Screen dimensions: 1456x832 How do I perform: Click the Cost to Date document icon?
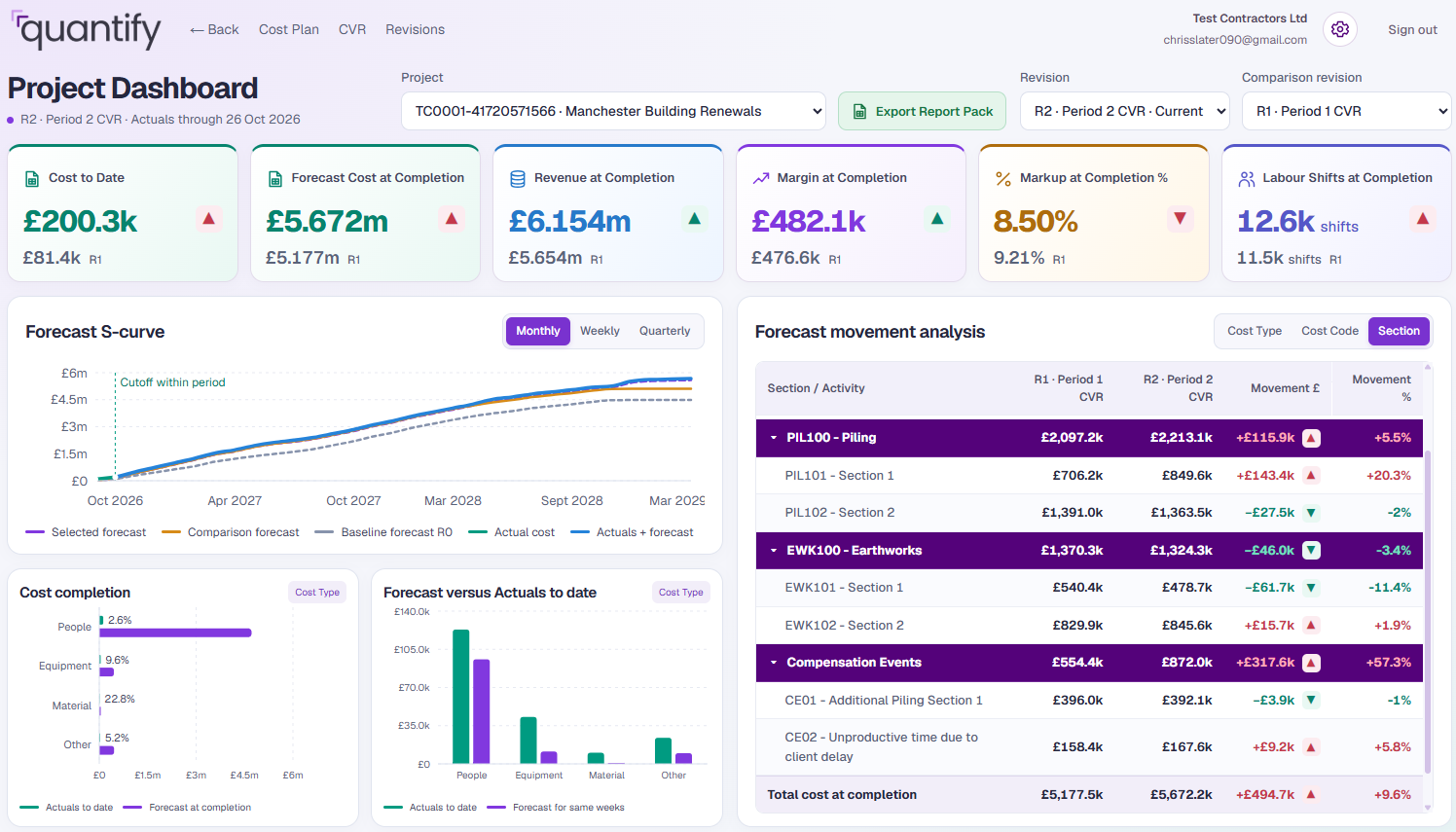[31, 178]
